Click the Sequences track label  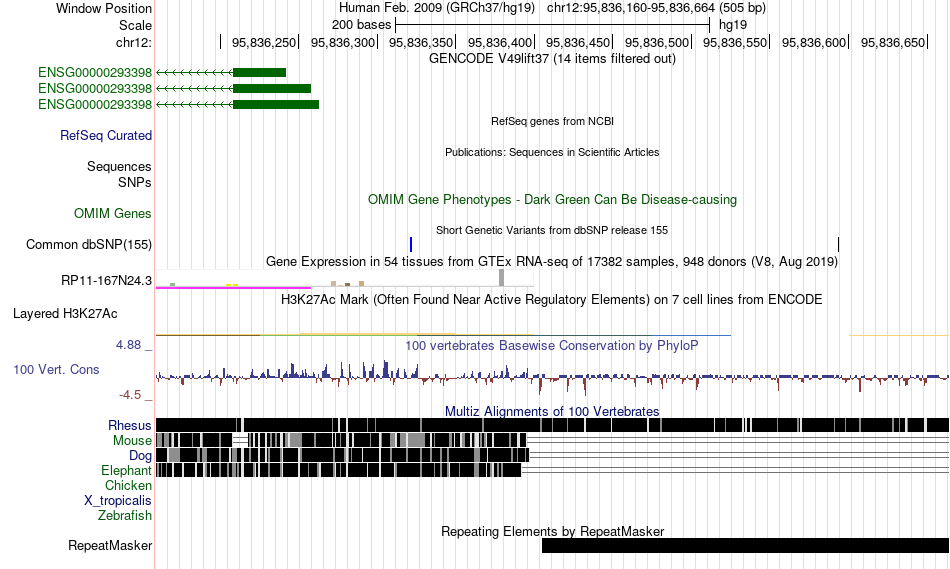[x=119, y=167]
